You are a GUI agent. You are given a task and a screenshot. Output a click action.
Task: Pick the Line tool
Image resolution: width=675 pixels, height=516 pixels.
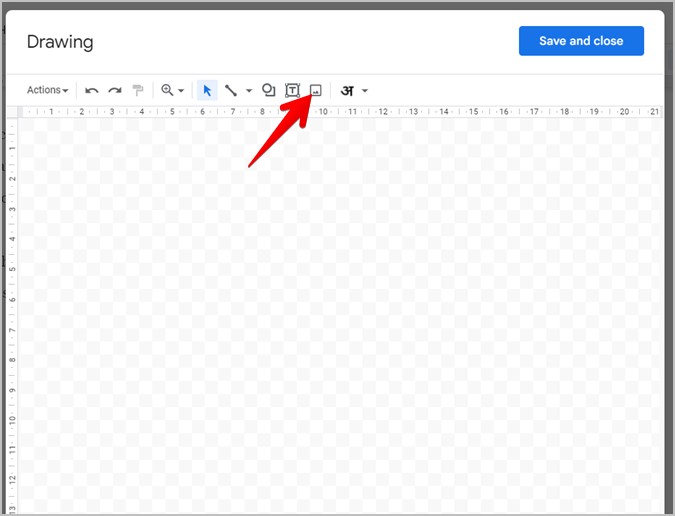[231, 90]
